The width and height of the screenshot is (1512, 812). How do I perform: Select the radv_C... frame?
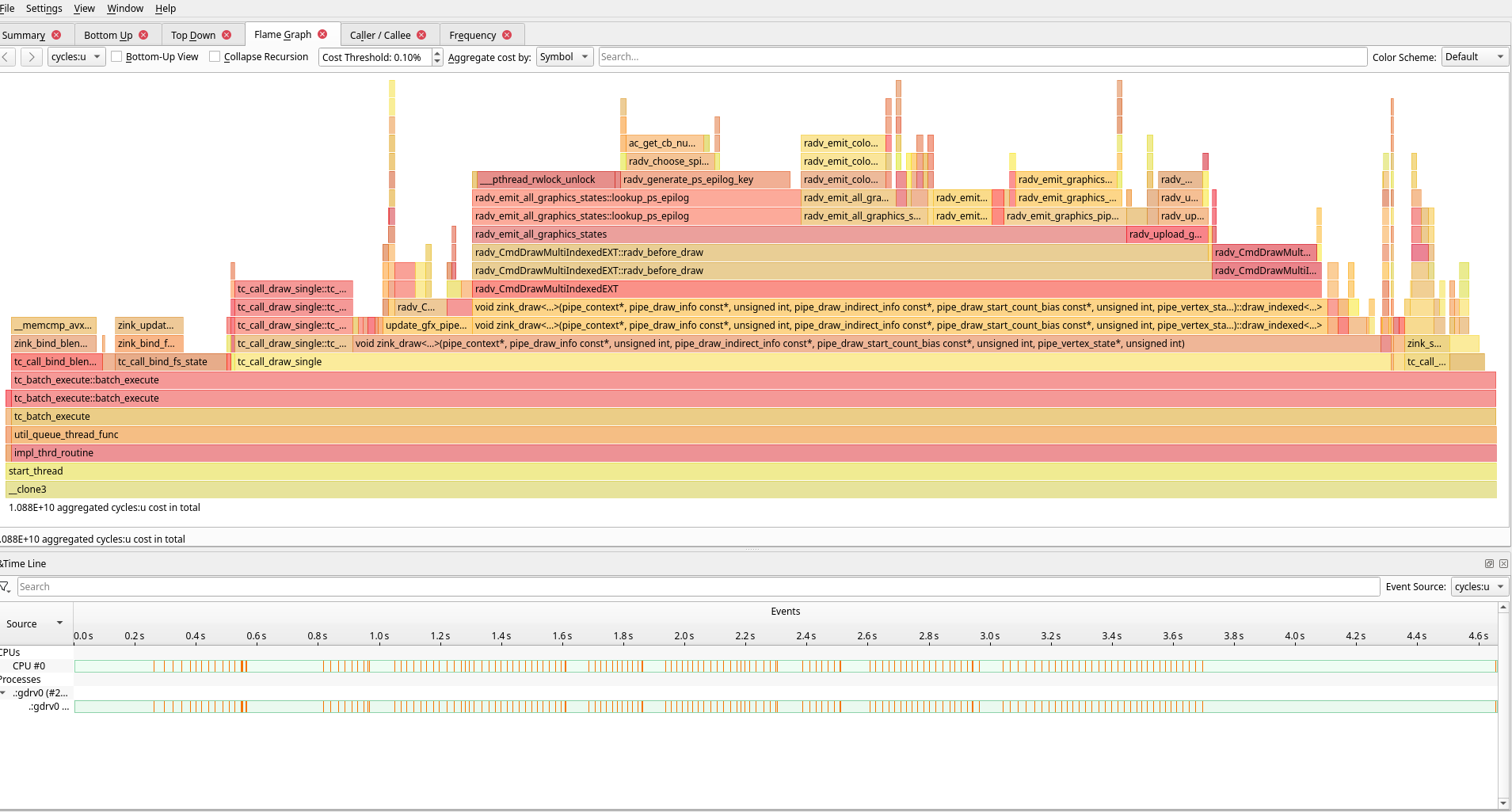(x=421, y=307)
